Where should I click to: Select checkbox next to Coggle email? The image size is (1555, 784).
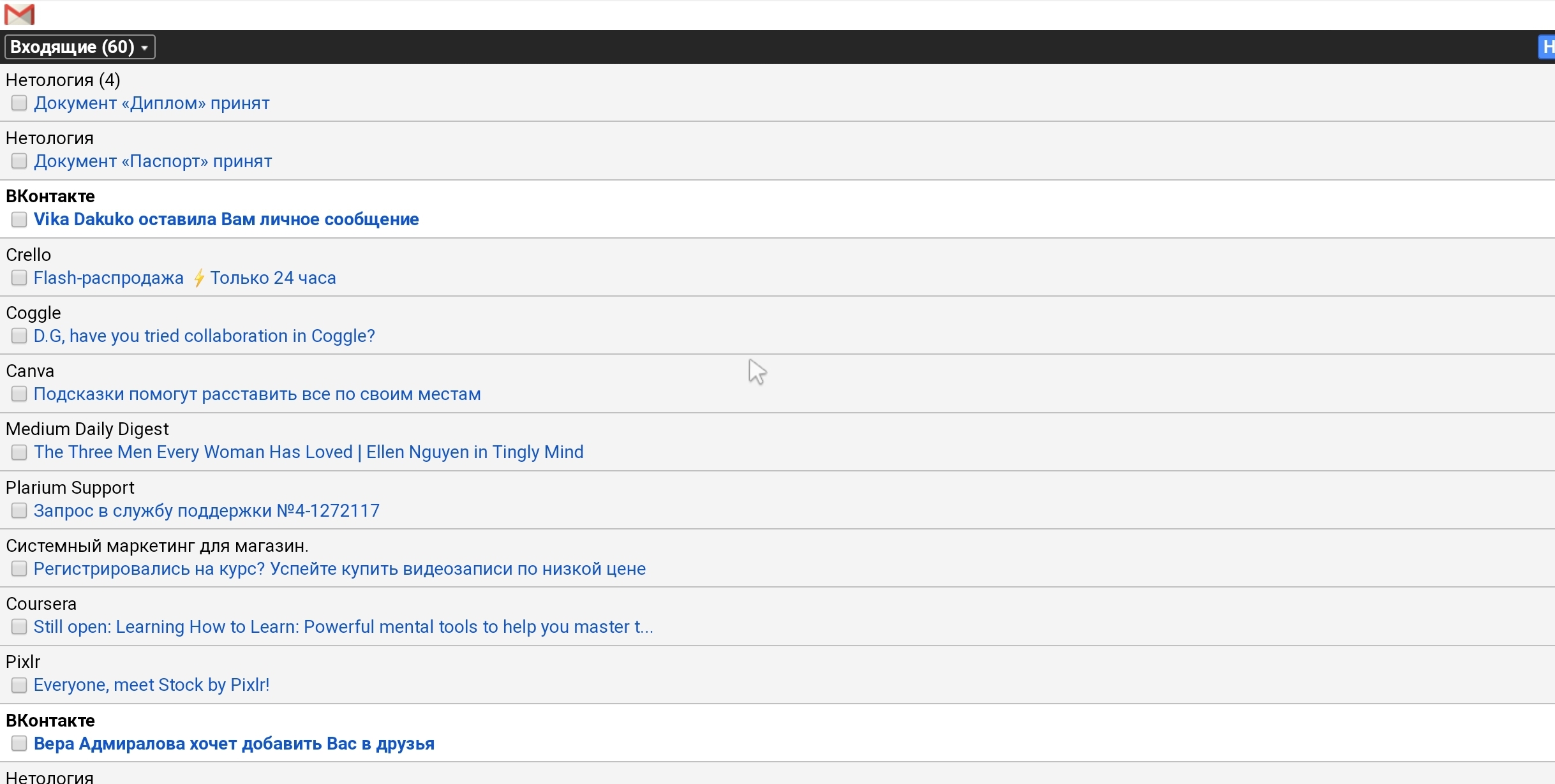coord(19,336)
